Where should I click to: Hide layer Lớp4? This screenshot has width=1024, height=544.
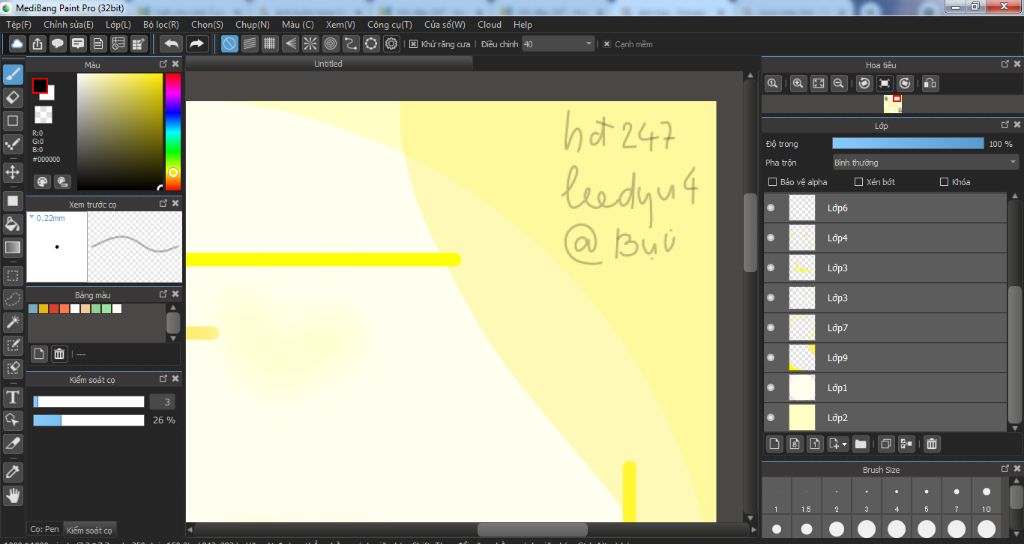coord(771,238)
